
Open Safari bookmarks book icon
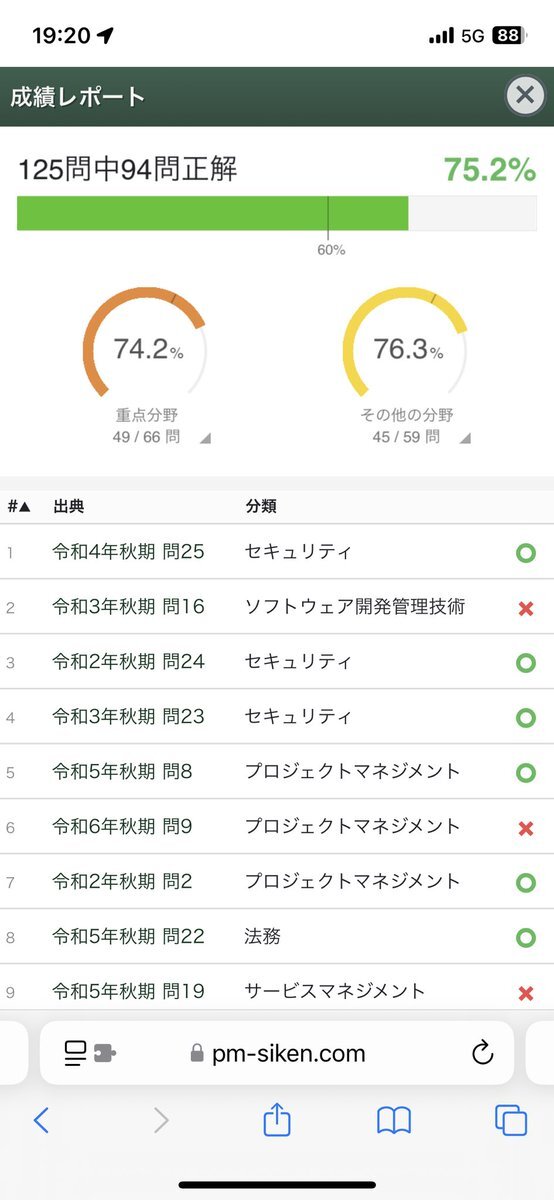tap(394, 1120)
